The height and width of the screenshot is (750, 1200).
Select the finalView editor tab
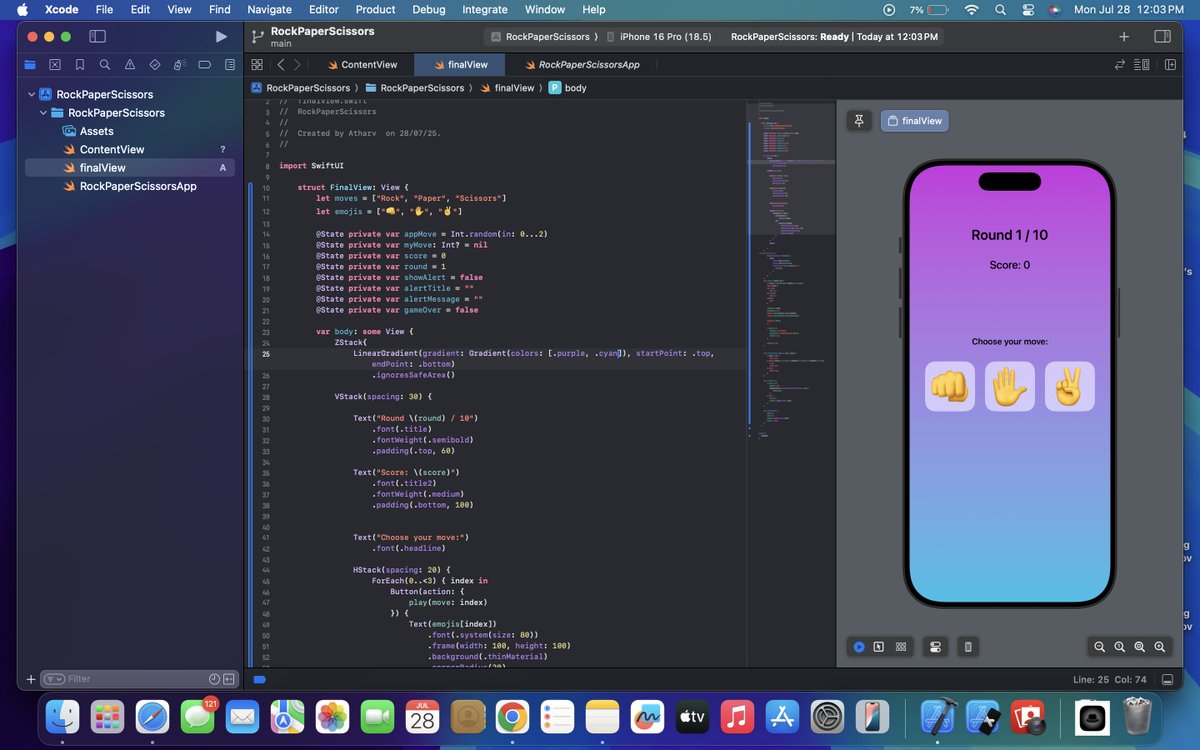459,64
